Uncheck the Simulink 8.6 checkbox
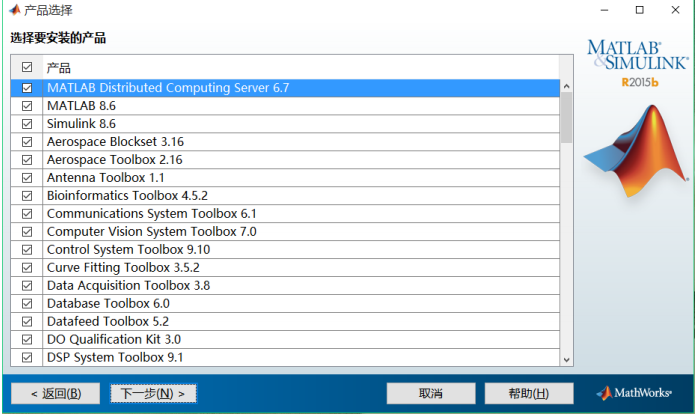Screen dimensions: 695x417 coord(27,124)
